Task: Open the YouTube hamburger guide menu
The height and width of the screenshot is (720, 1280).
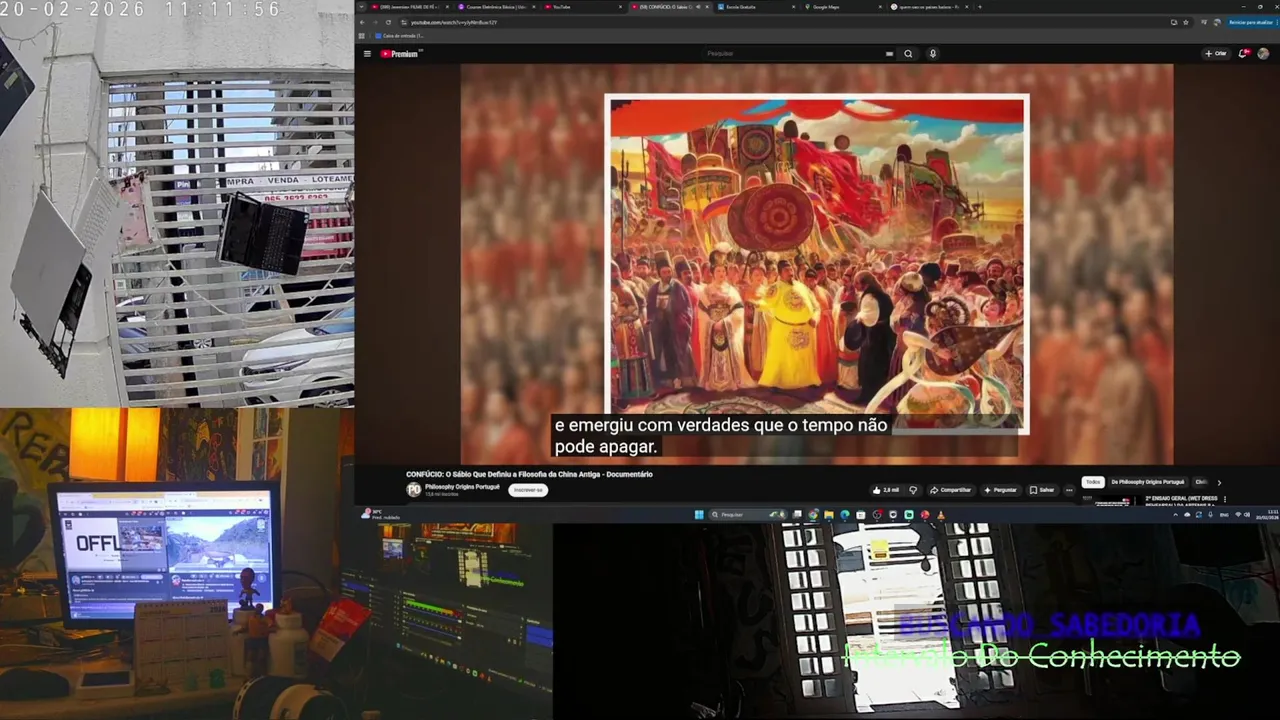Action: click(x=367, y=54)
